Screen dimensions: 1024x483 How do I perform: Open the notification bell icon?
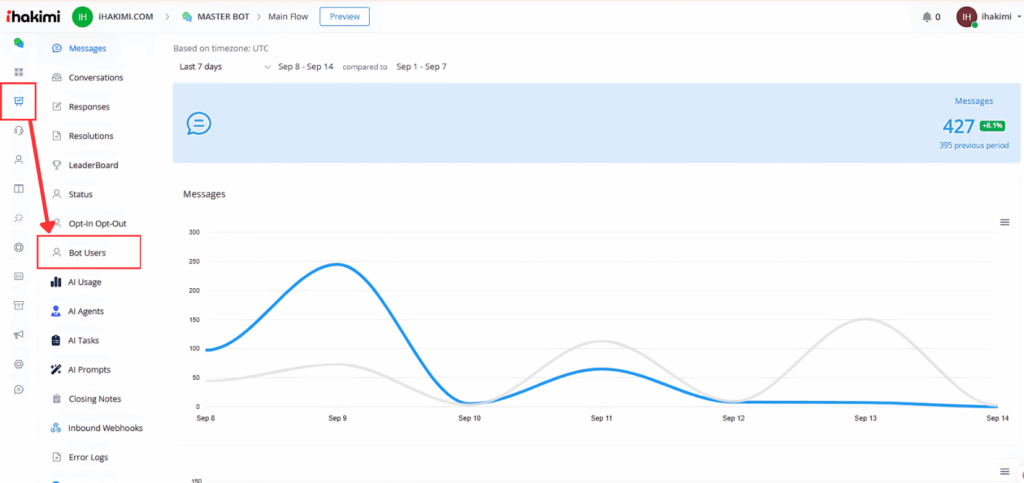point(925,17)
